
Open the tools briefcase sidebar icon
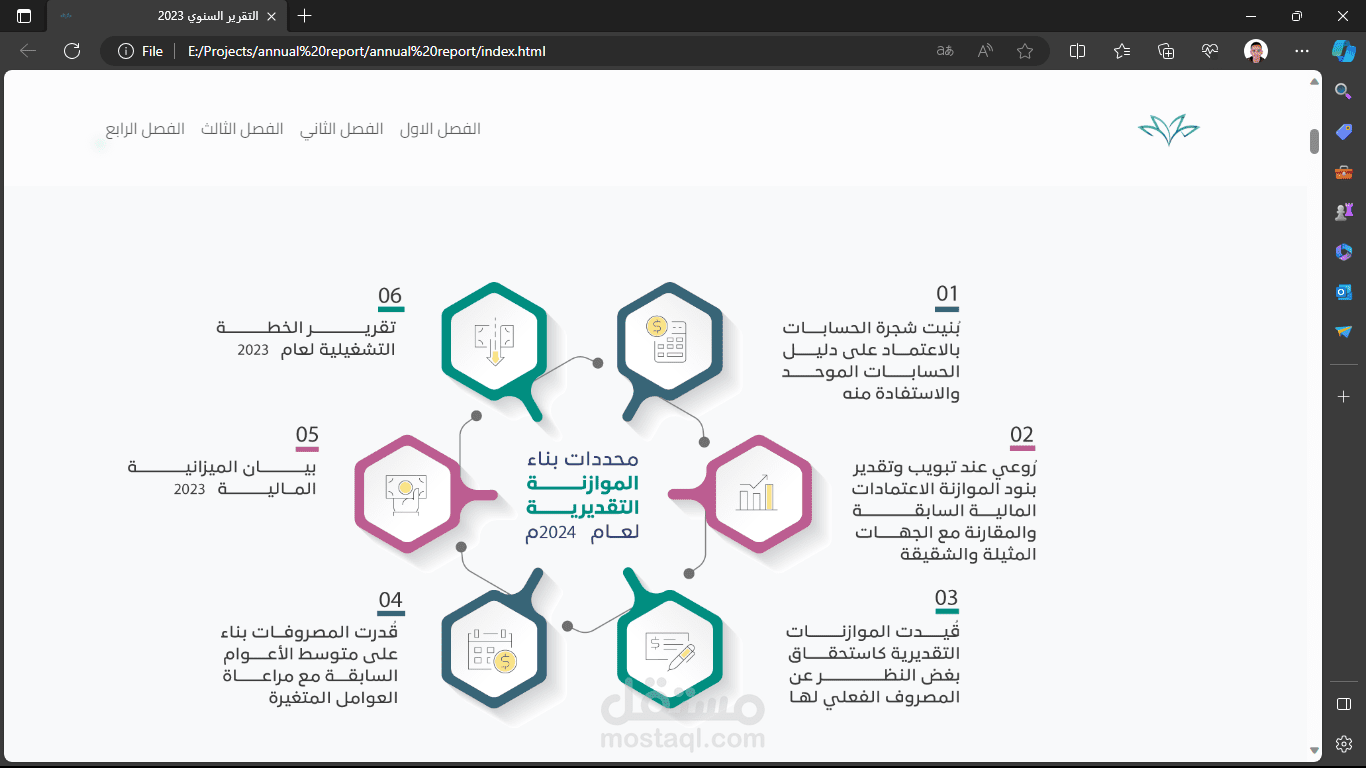1344,172
